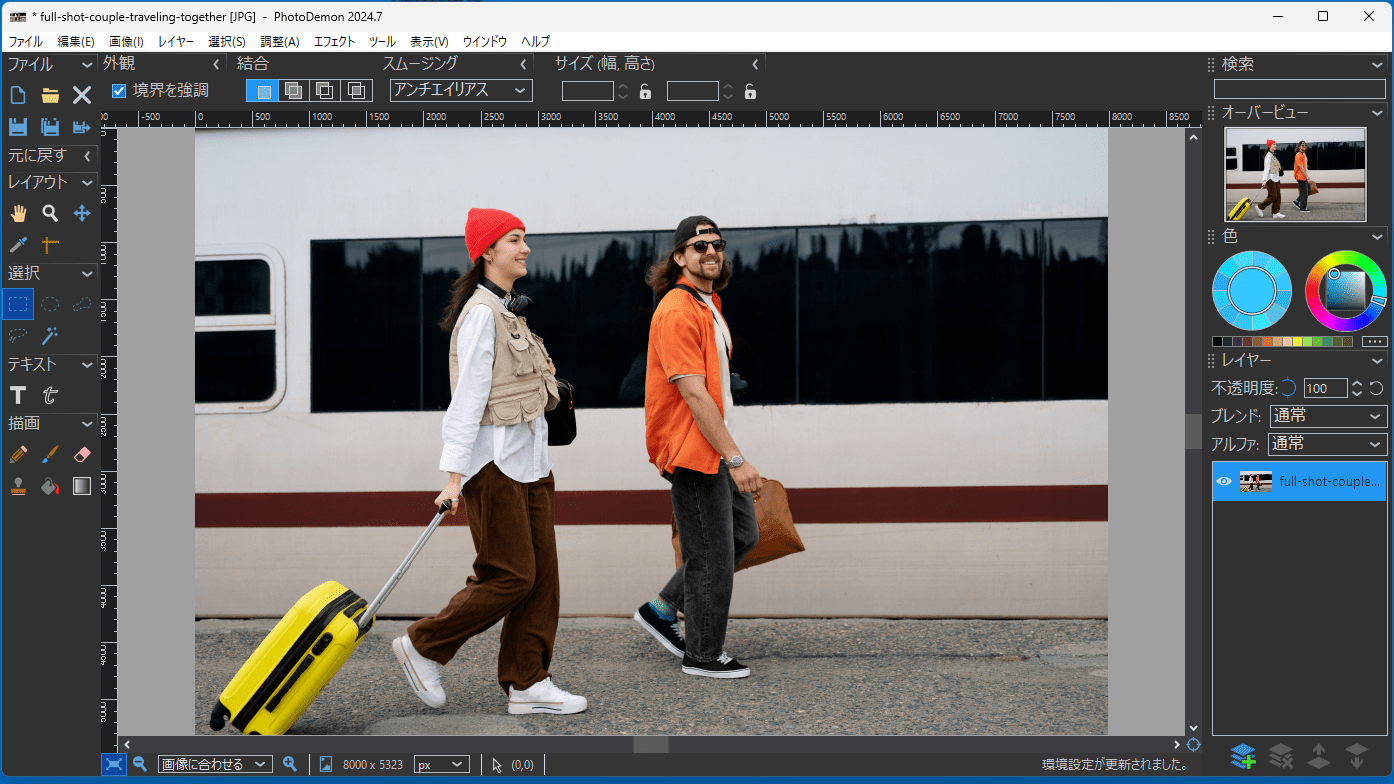Viewport: 1394px width, 784px height.
Task: Collapse the 色 panel
Action: (x=1378, y=237)
